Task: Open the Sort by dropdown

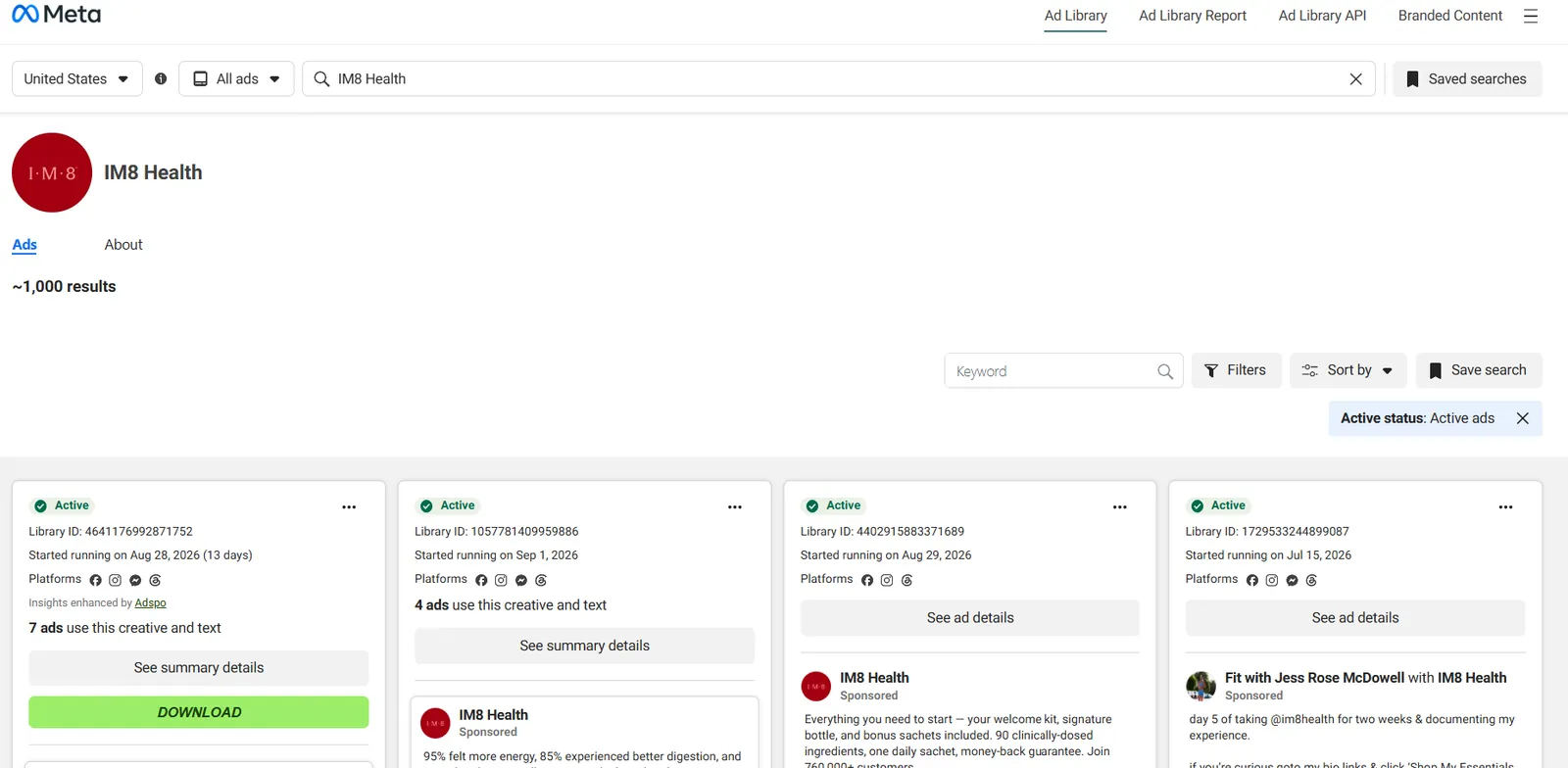Action: pyautogui.click(x=1347, y=370)
